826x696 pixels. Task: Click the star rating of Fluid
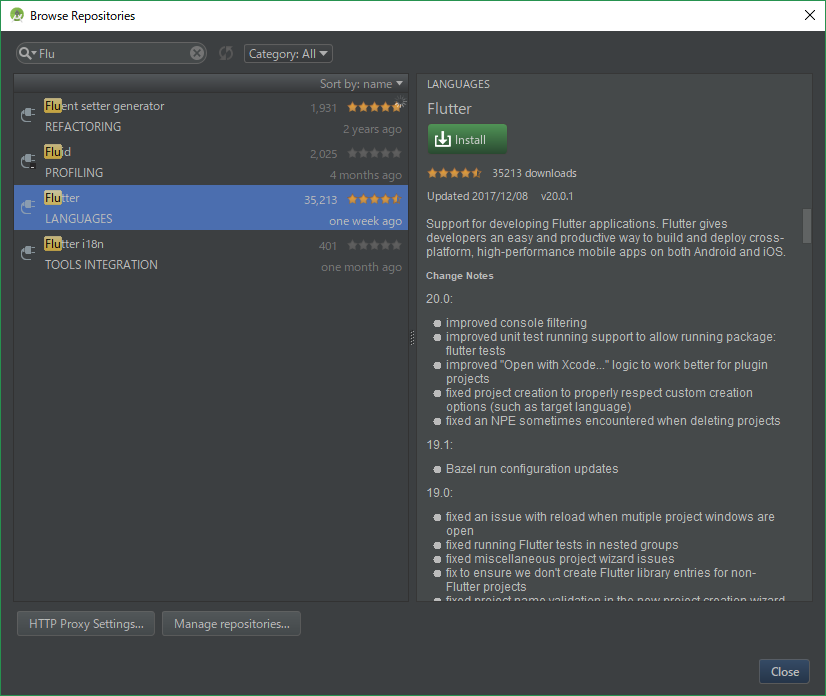click(x=374, y=153)
